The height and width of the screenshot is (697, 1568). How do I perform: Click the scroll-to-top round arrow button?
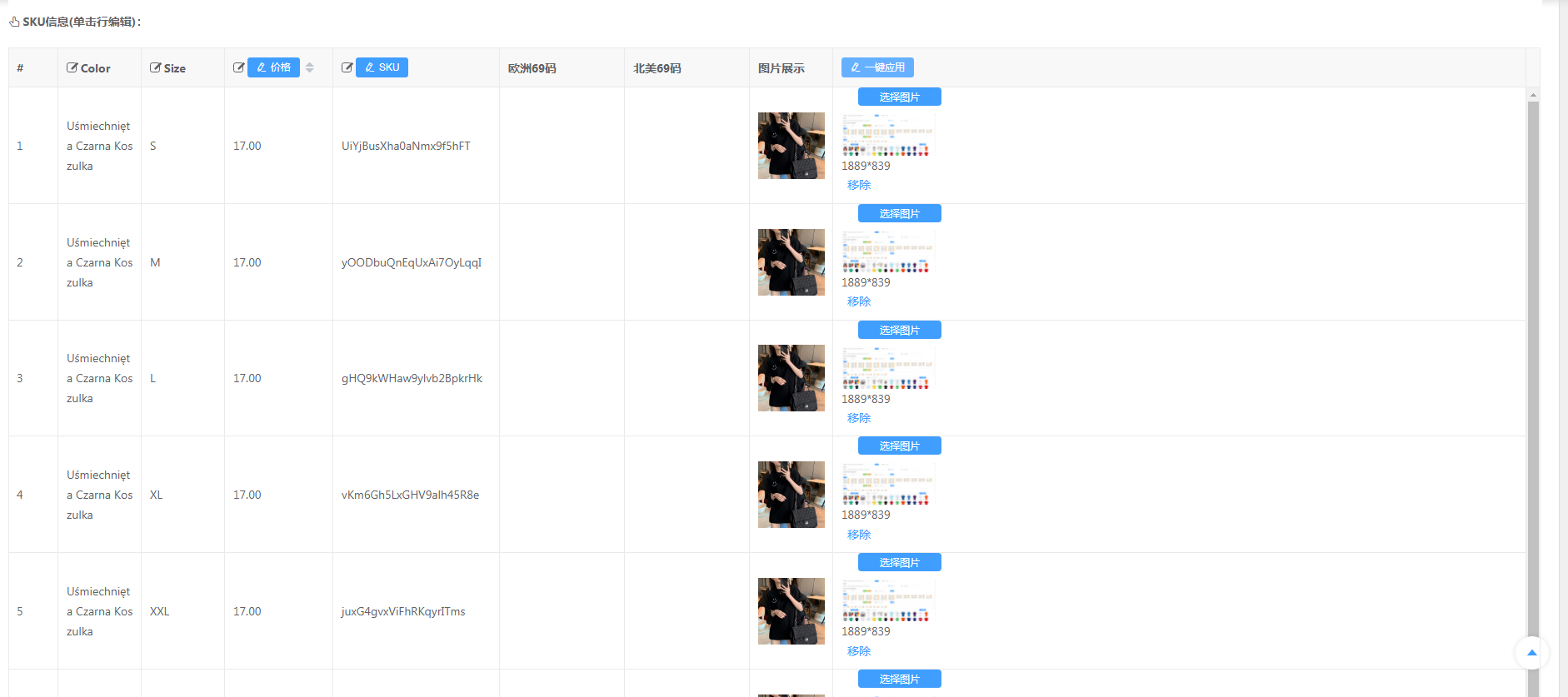[1531, 653]
